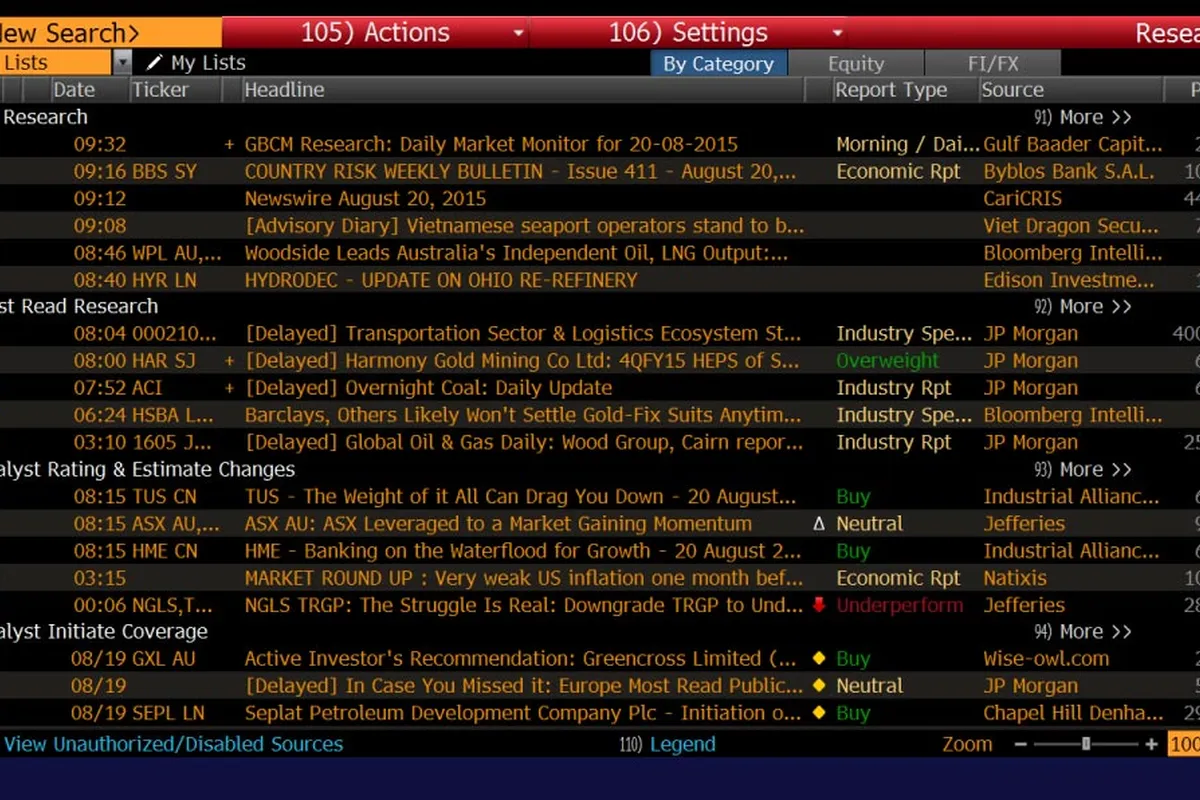
Task: Expand plus icon for Overnight Coal row
Action: pyautogui.click(x=230, y=389)
